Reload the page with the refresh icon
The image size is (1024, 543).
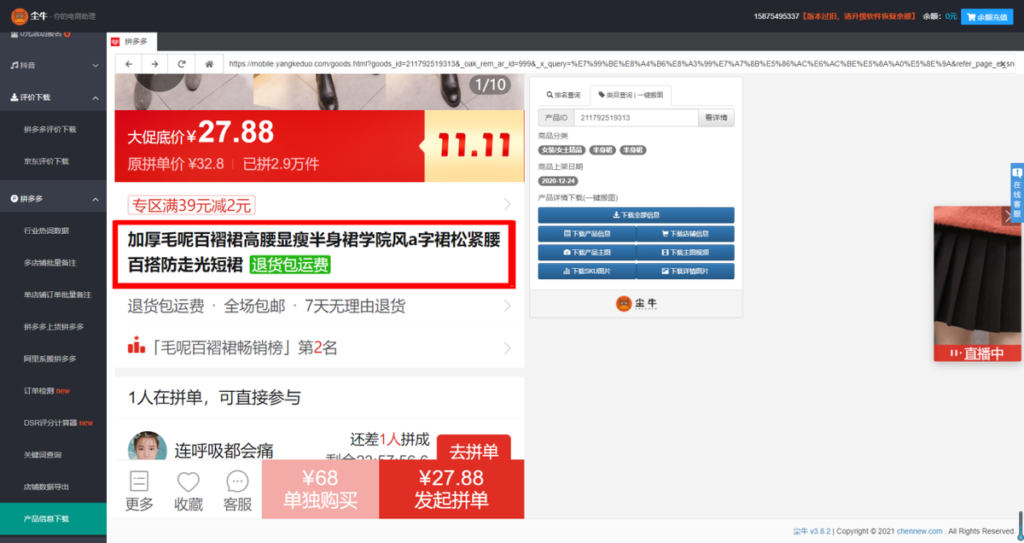coord(182,64)
